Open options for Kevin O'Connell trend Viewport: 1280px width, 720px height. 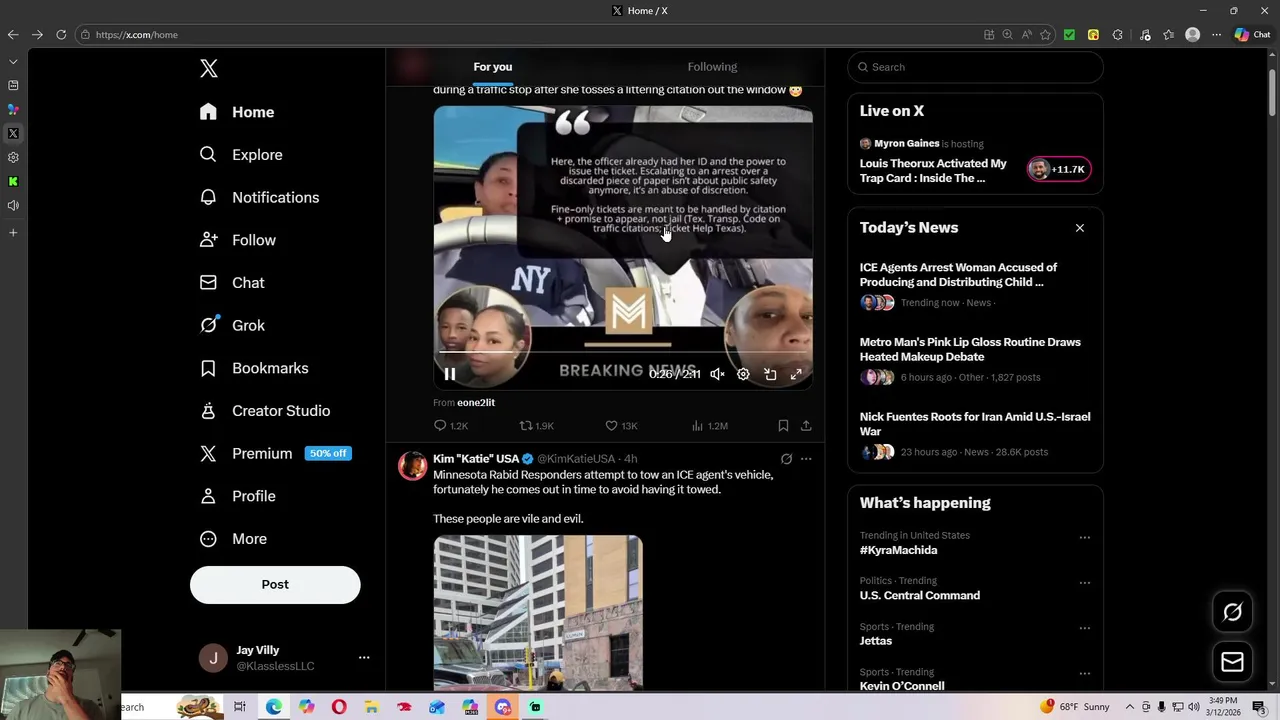1084,674
